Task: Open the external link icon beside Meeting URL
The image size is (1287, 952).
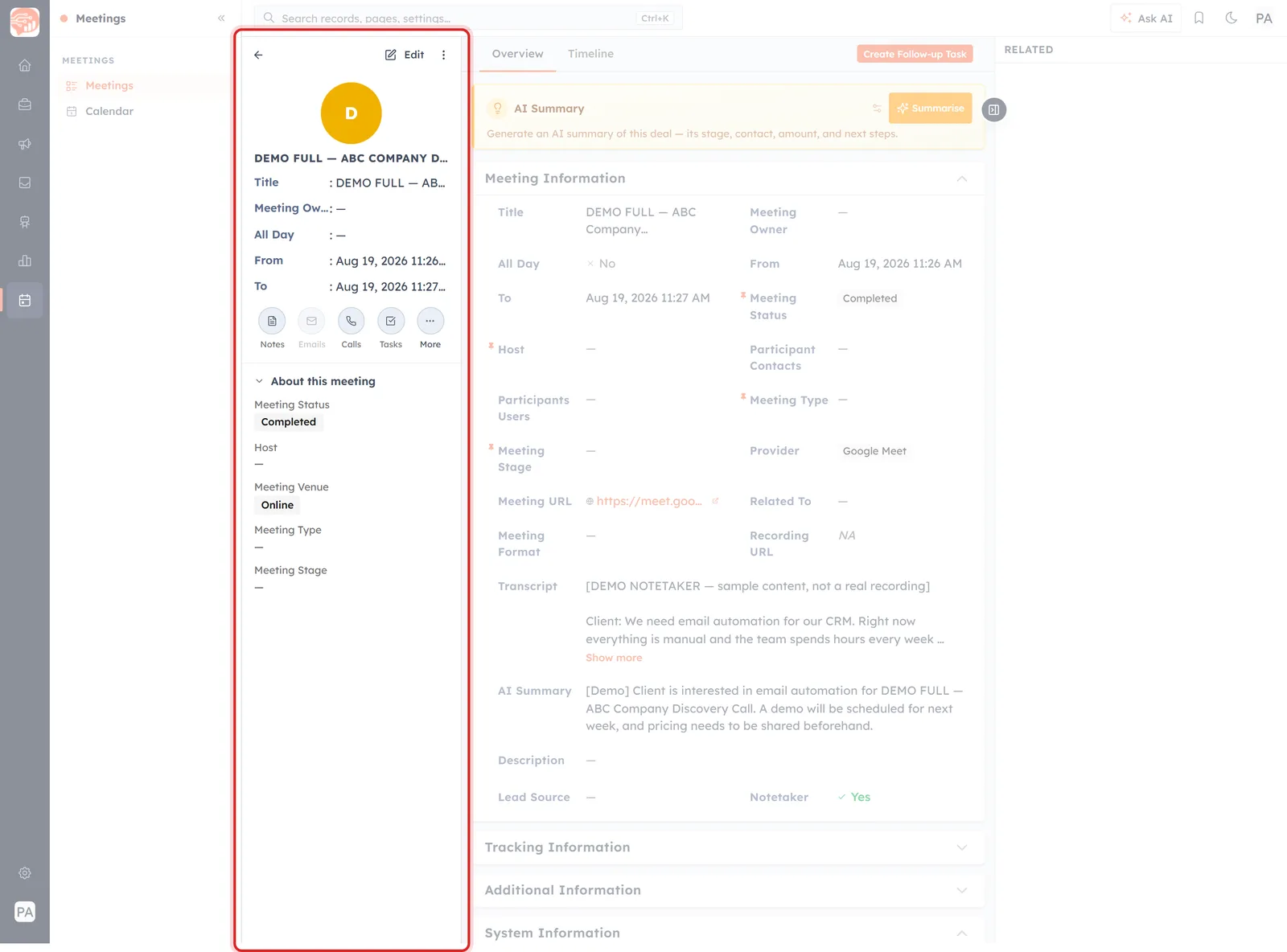Action: [715, 501]
